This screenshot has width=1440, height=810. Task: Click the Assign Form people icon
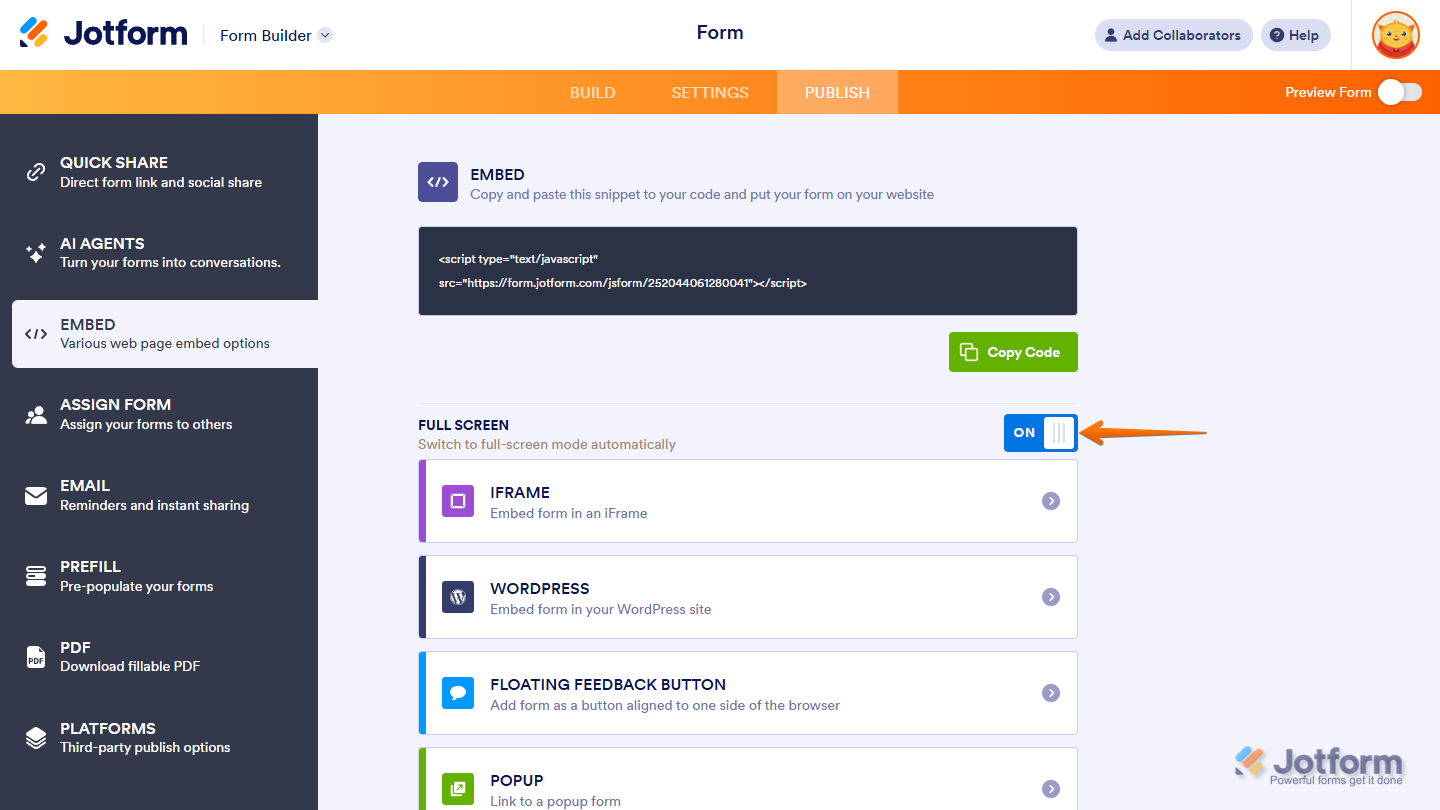(36, 414)
